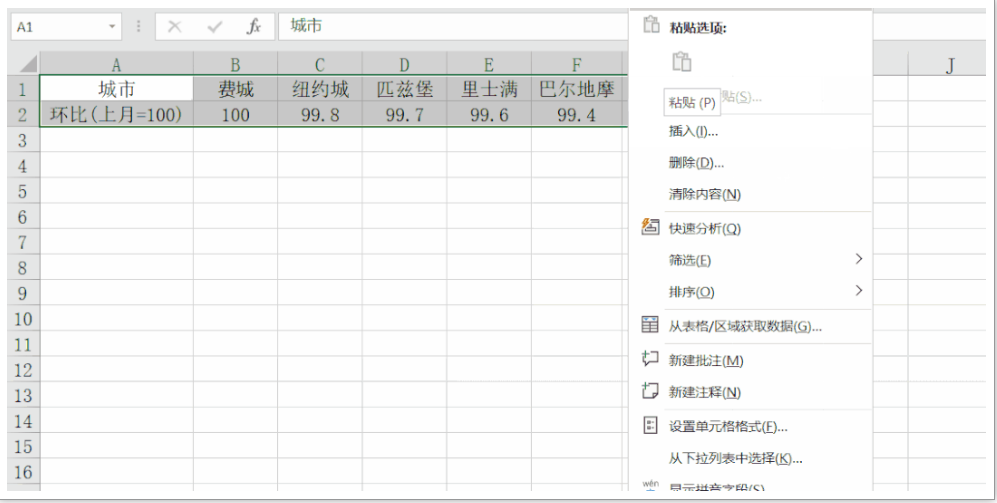Viewport: 997px width, 503px height.
Task: Click cell B2 with value 100
Action: (235, 114)
